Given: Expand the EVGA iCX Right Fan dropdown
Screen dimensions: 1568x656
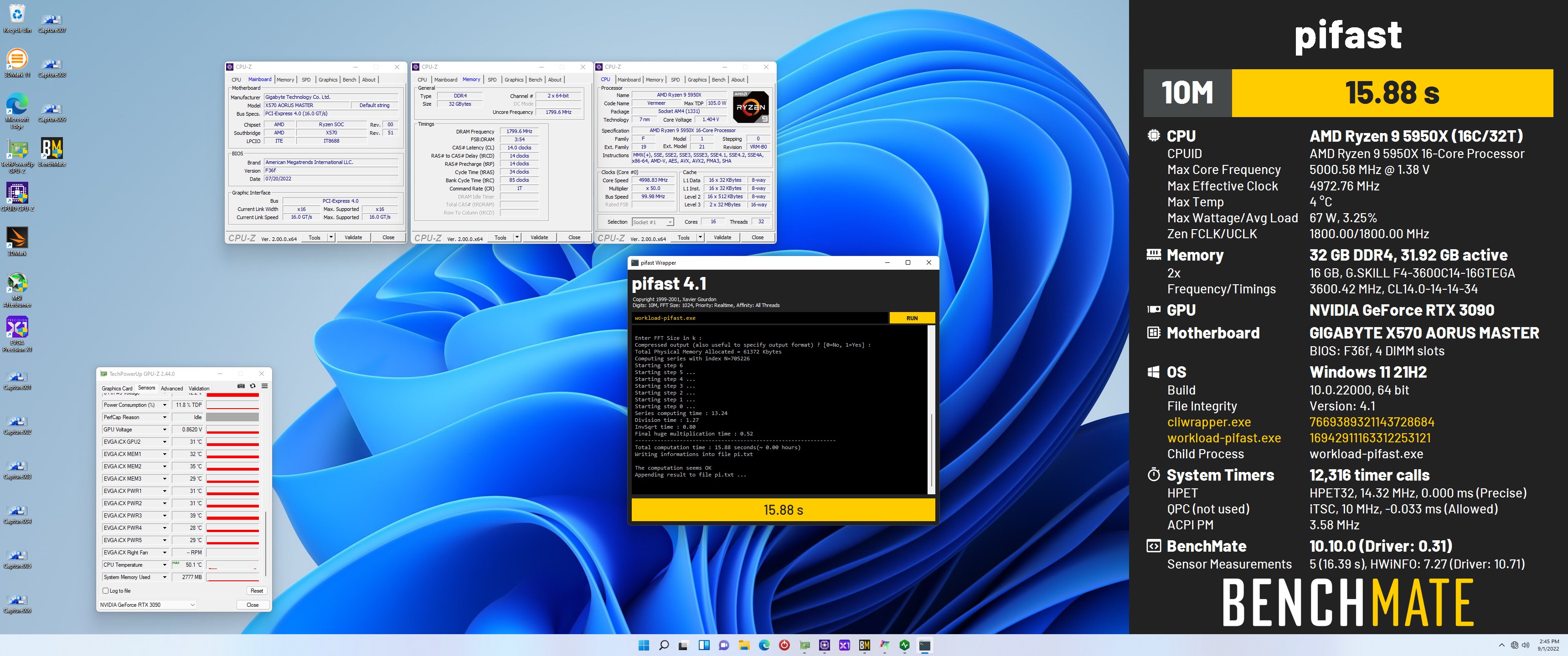Looking at the screenshot, I should click(x=165, y=552).
